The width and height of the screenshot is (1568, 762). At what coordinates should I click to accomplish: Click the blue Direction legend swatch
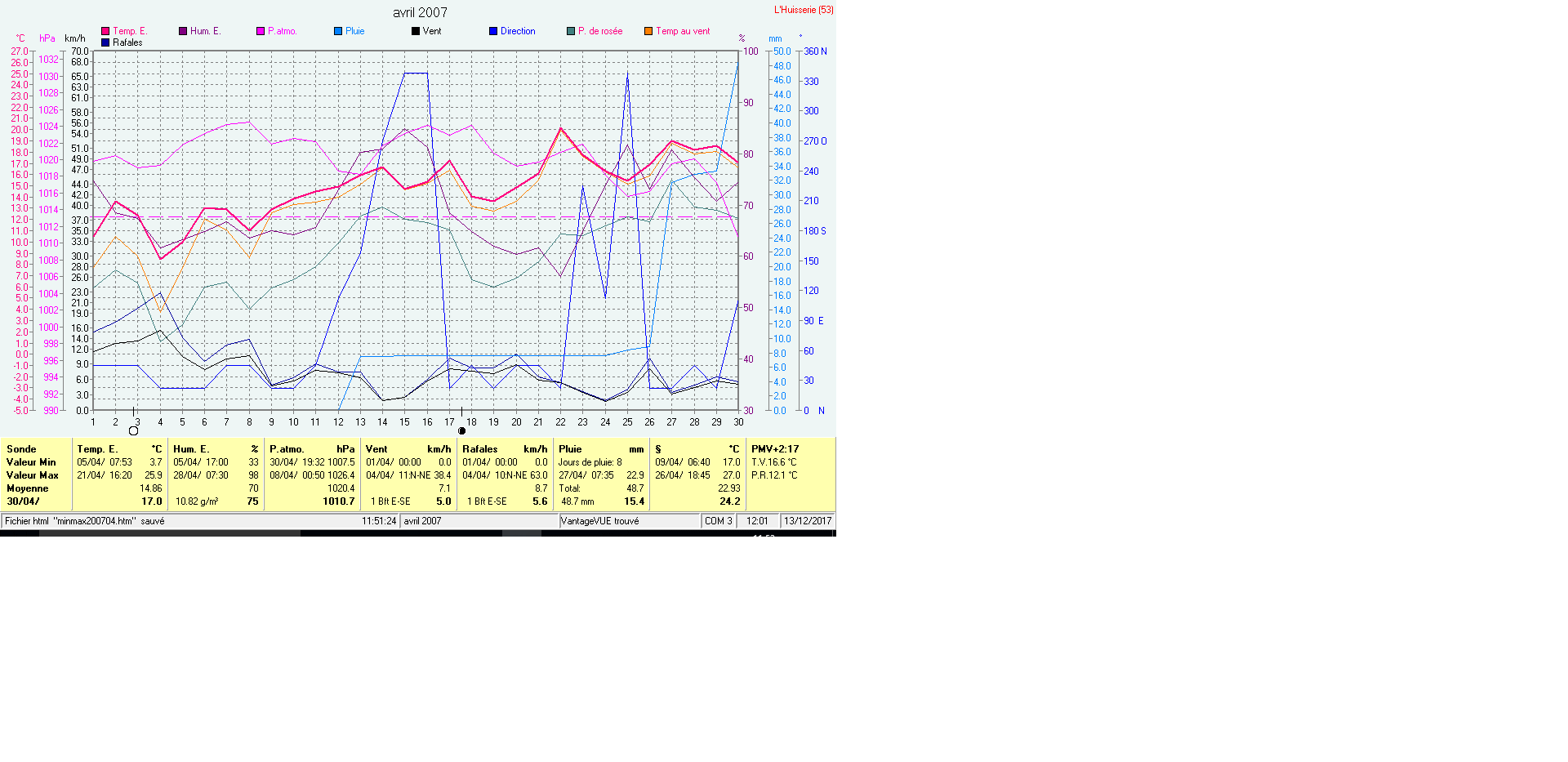click(493, 31)
